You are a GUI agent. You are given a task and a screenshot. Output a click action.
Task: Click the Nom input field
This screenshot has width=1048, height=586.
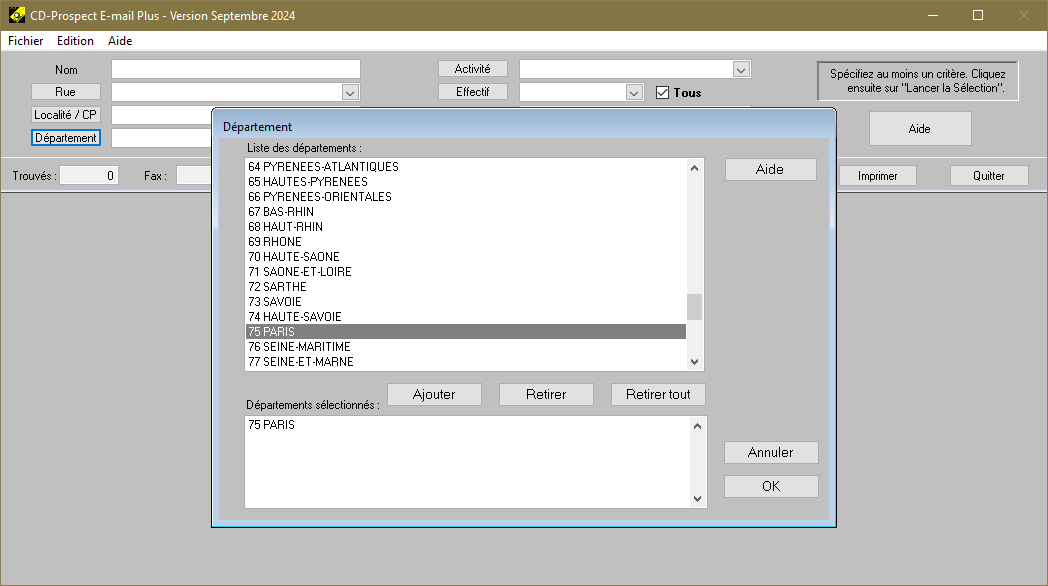point(235,69)
